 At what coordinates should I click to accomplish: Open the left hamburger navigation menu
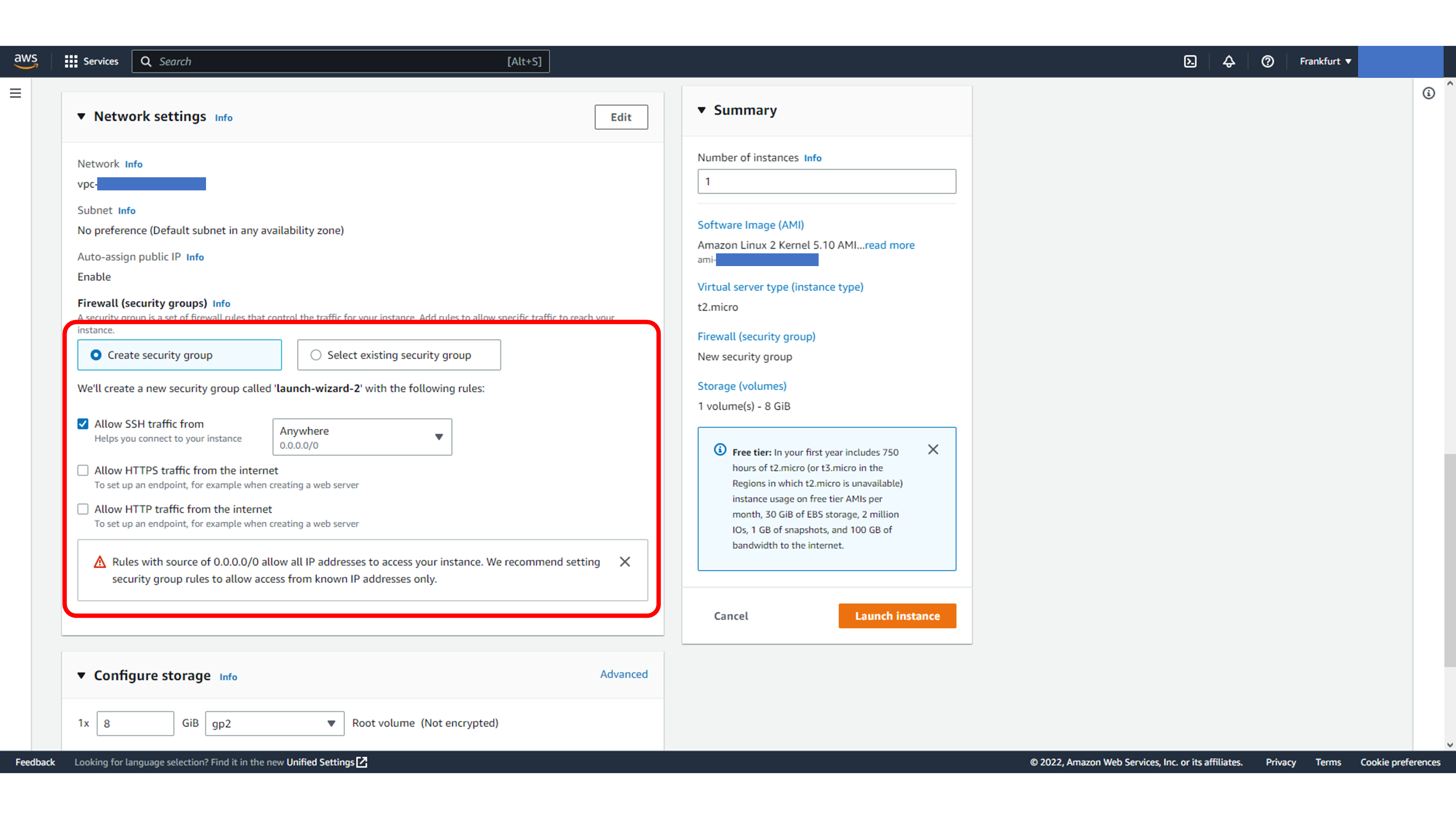click(15, 93)
